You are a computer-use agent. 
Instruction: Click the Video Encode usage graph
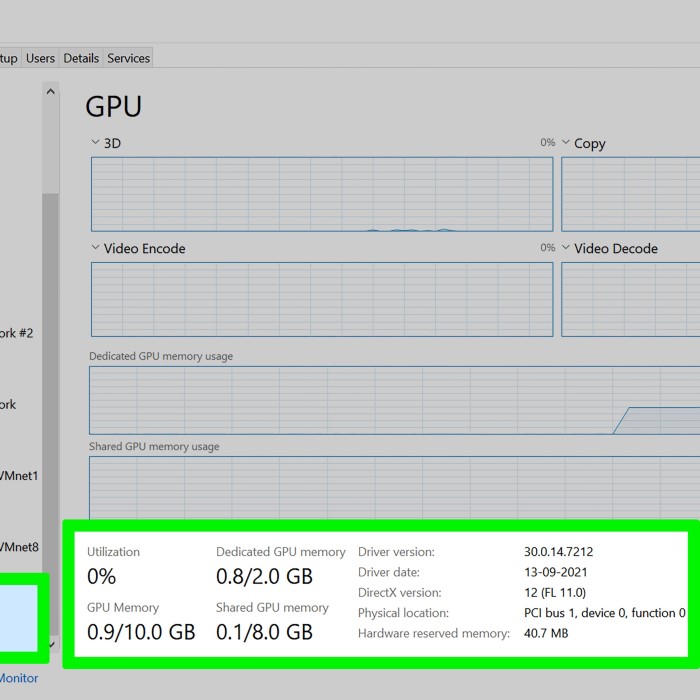click(322, 299)
